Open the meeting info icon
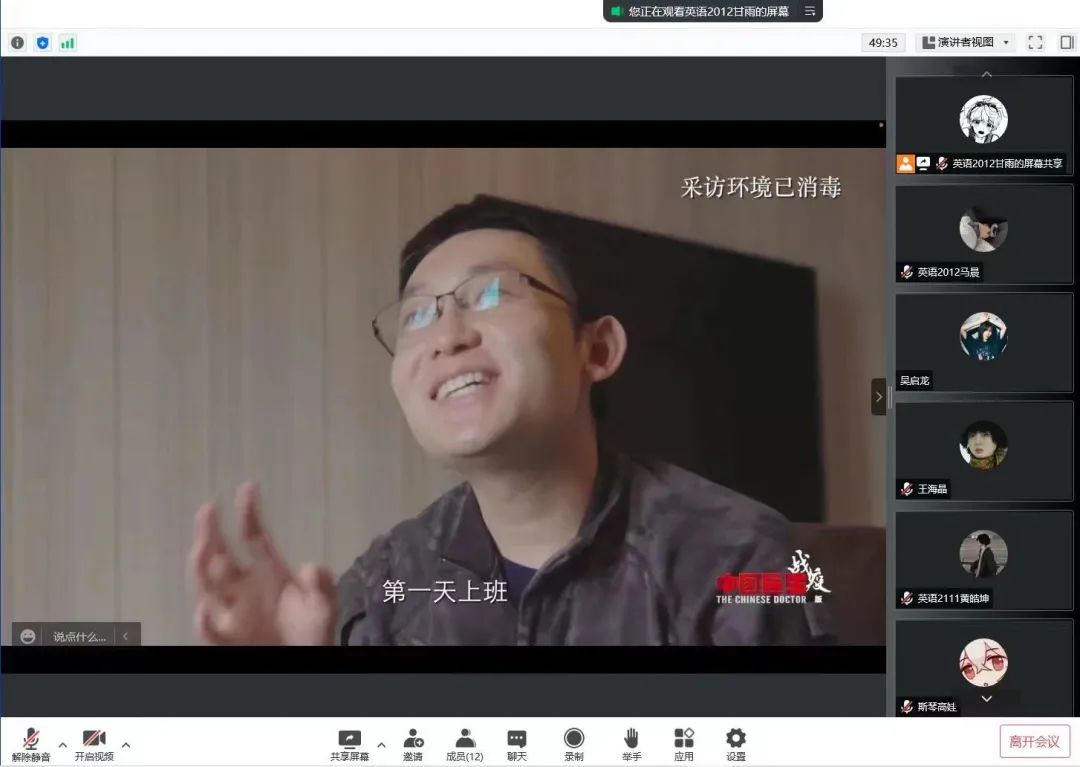This screenshot has height=767, width=1080. click(x=17, y=43)
